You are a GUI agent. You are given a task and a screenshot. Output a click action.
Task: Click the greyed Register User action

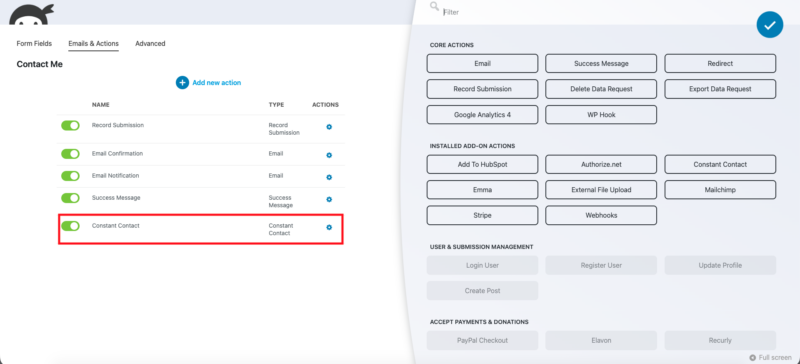point(601,265)
